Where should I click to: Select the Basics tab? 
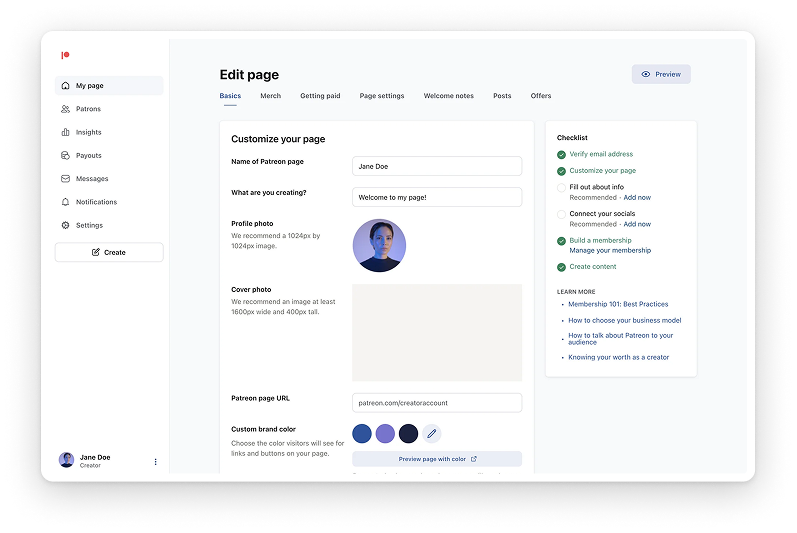(230, 96)
